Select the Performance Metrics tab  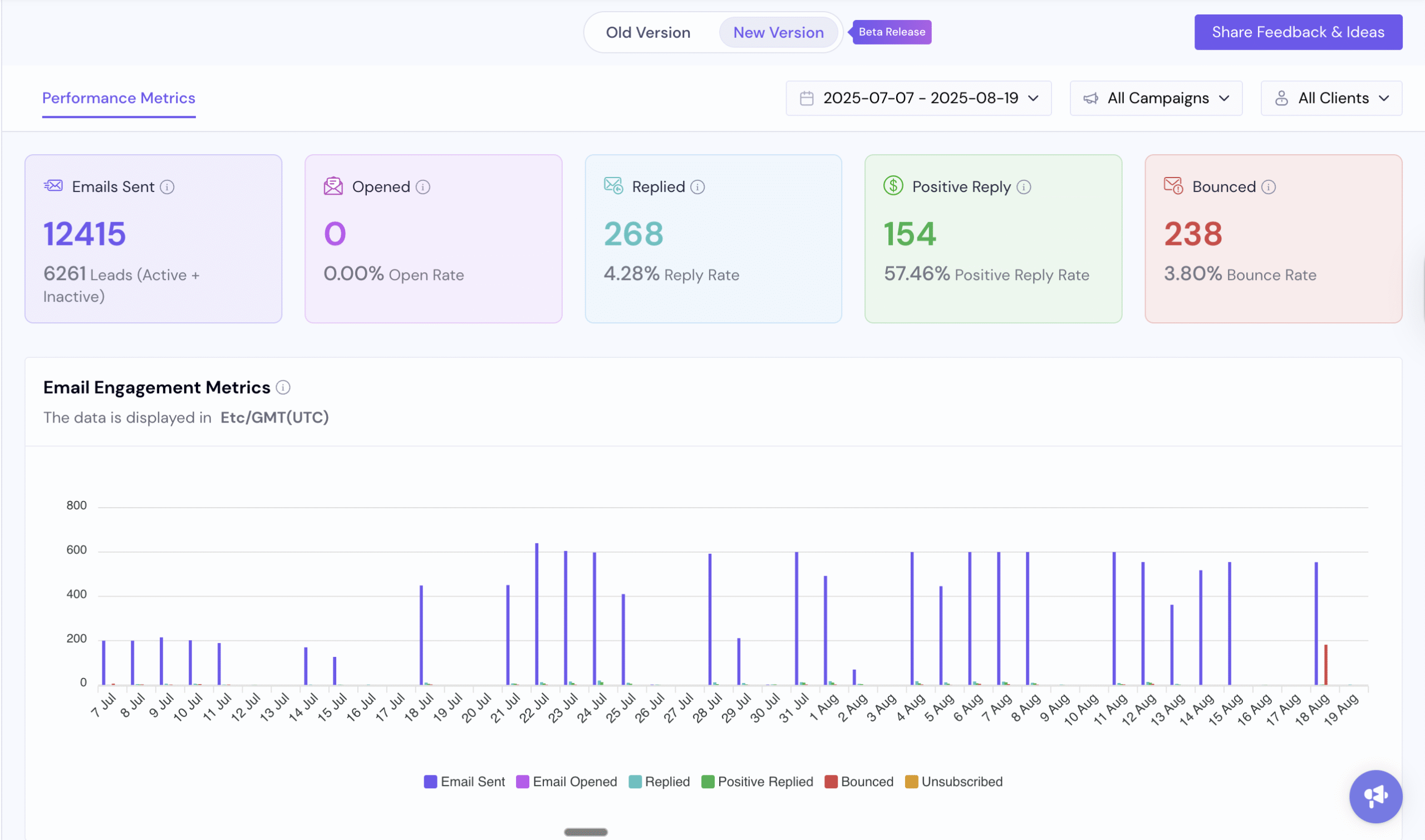click(119, 99)
